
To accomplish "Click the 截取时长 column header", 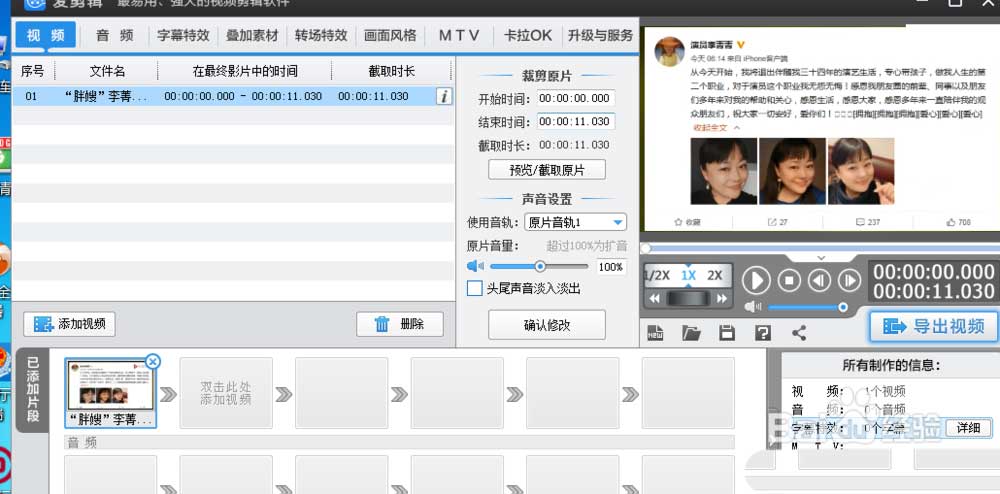I will 392,71.
